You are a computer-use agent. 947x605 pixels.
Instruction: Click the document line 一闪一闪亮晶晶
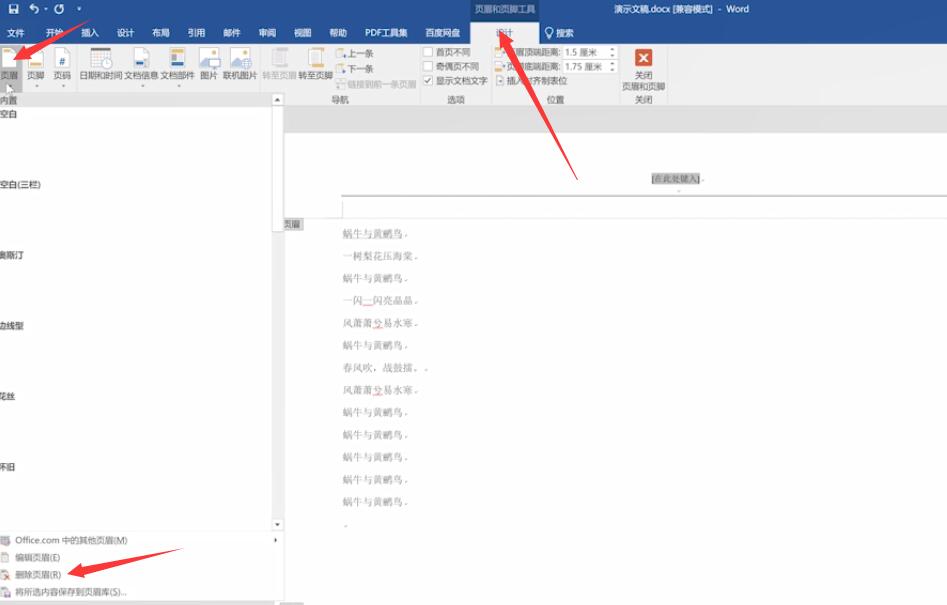(378, 301)
